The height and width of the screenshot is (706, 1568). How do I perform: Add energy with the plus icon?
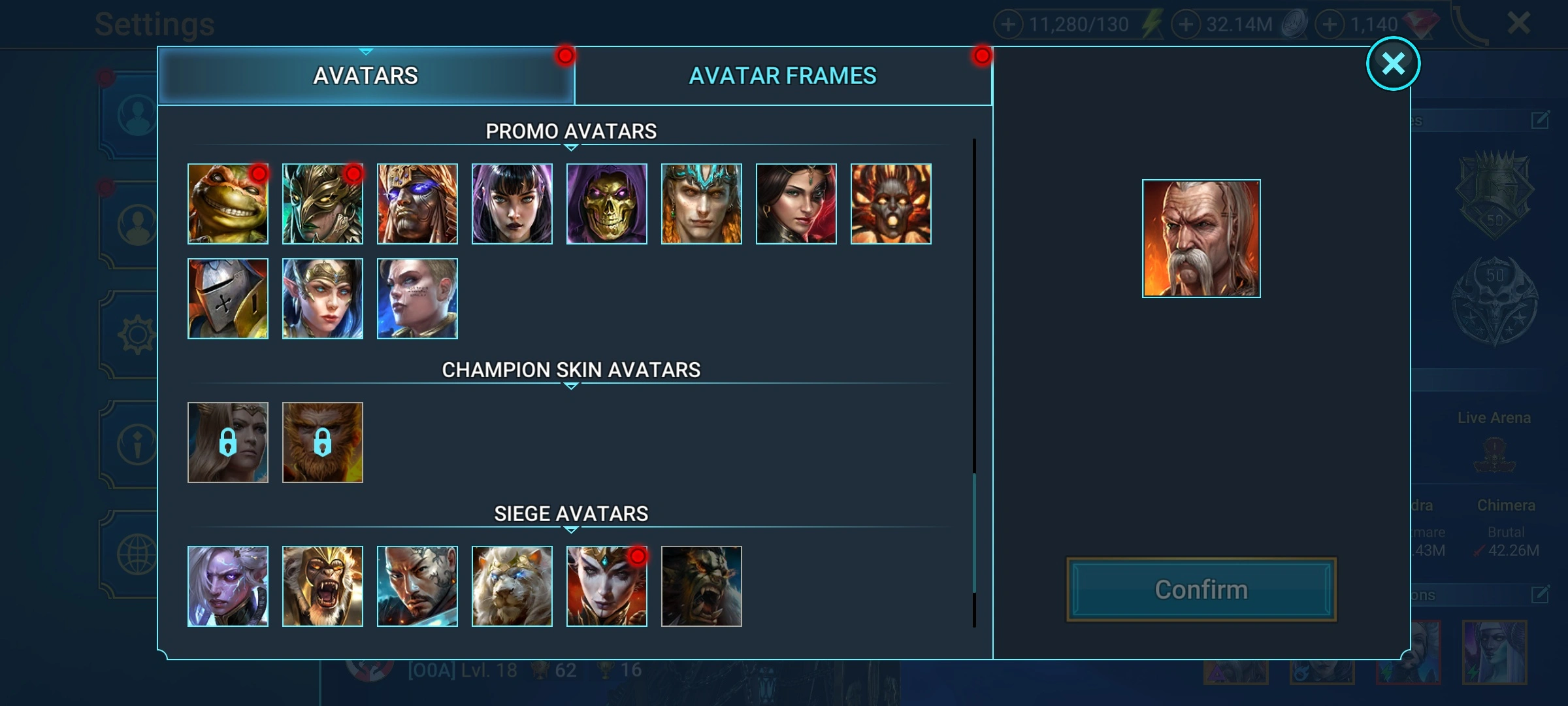coord(1008,25)
